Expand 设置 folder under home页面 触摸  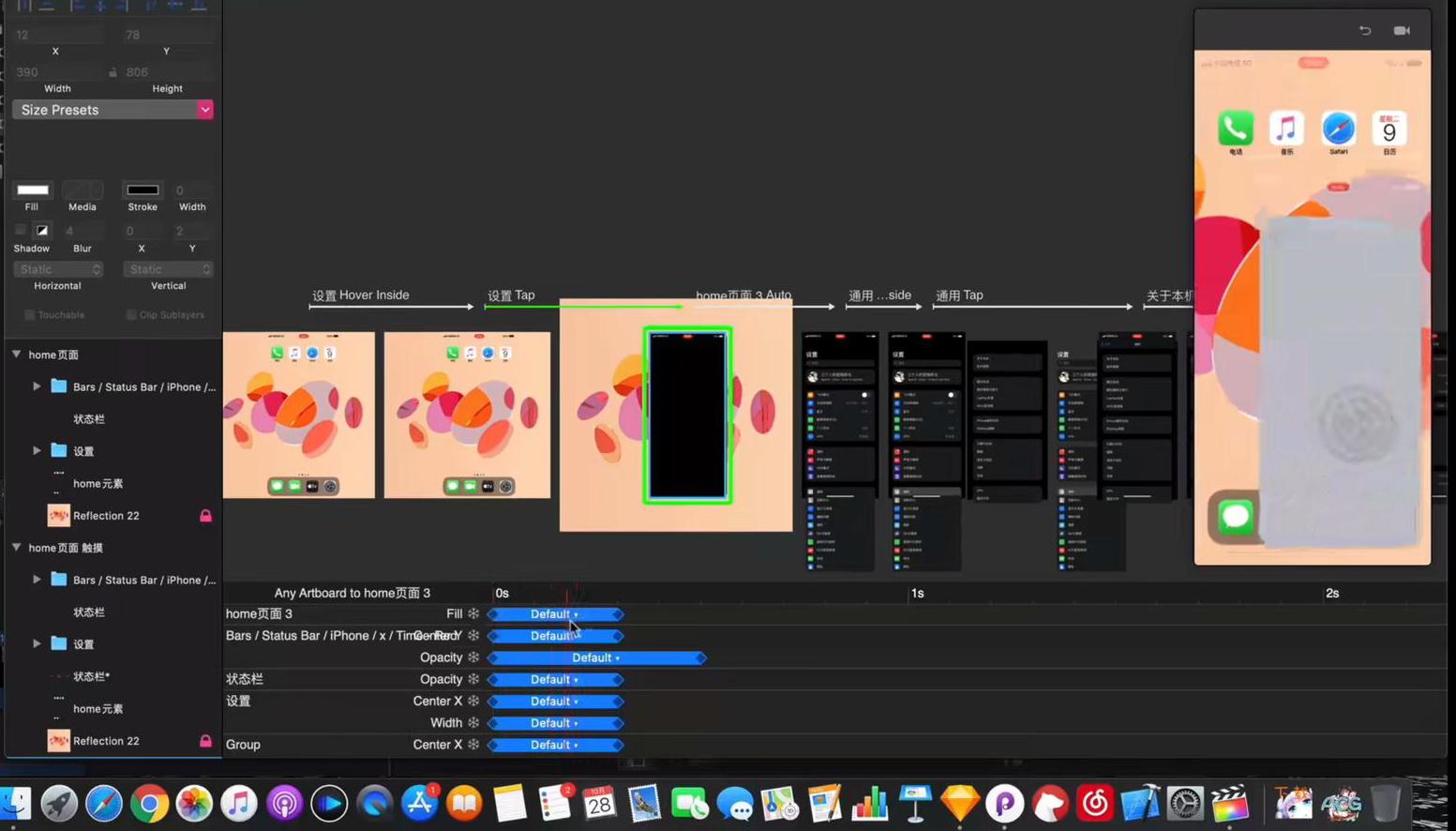click(37, 644)
